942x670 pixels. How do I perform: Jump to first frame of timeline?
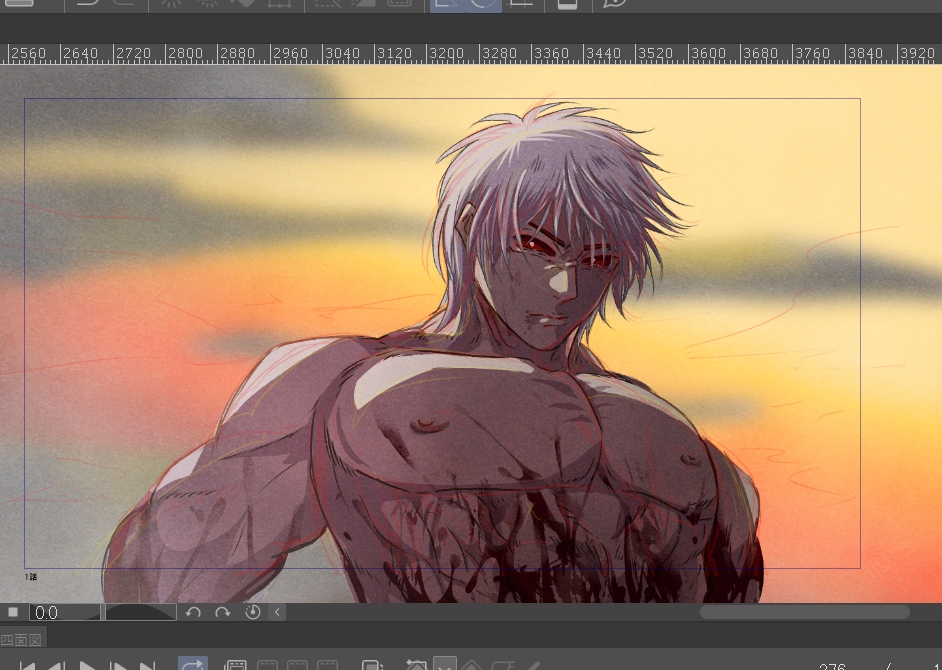(x=27, y=666)
